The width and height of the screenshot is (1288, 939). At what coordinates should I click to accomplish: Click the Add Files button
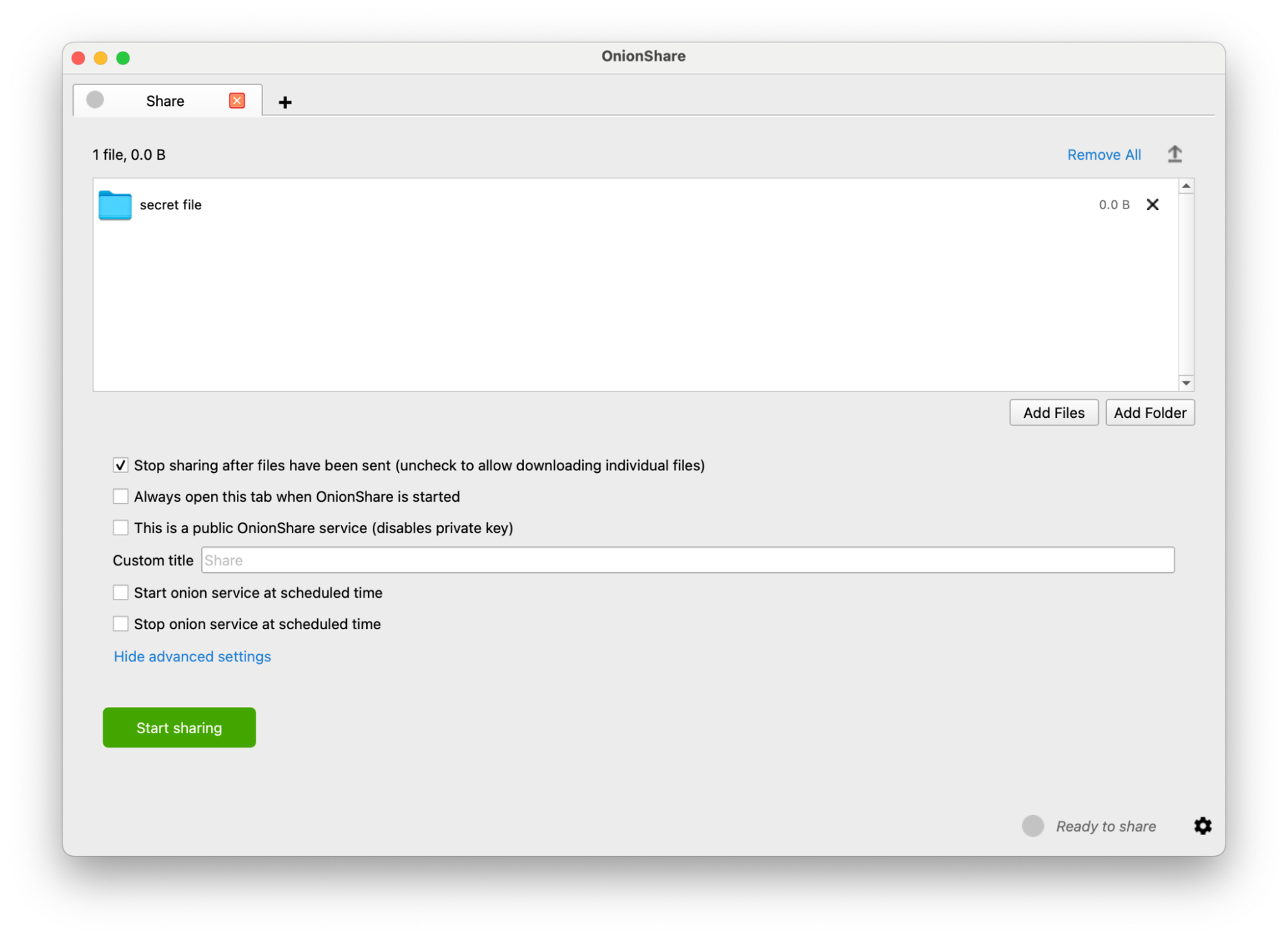coord(1053,412)
